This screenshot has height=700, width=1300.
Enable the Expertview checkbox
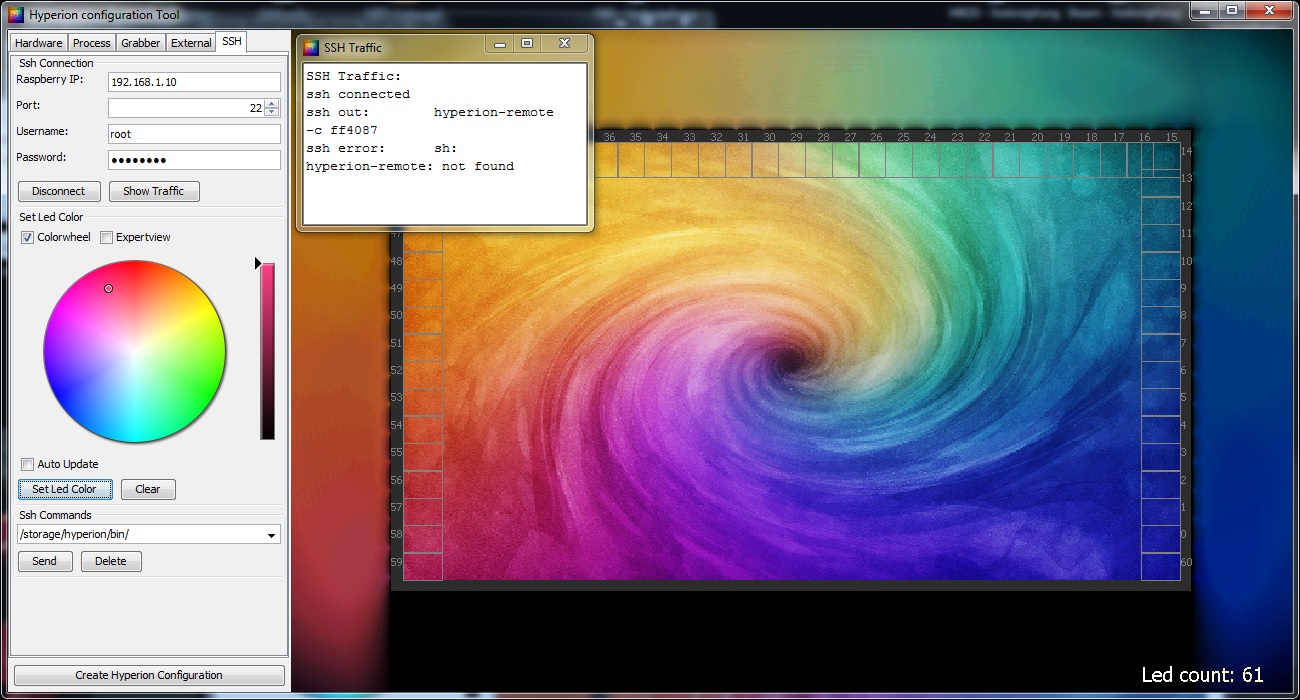107,238
